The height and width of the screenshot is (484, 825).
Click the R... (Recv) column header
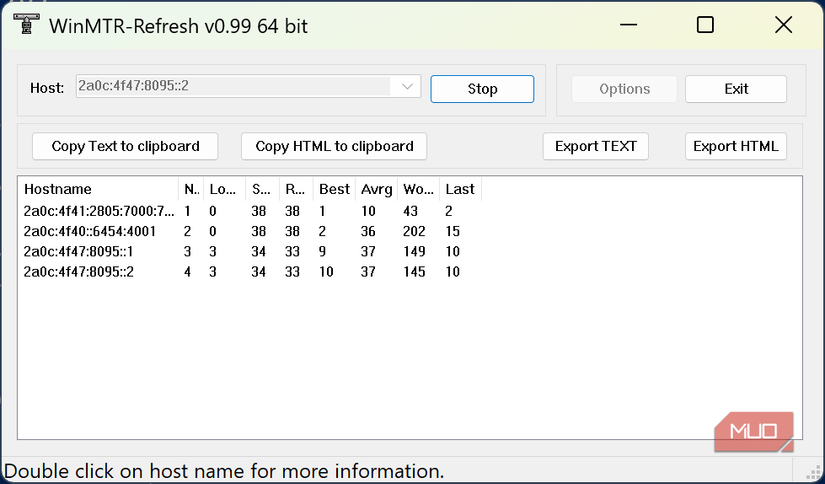click(296, 189)
